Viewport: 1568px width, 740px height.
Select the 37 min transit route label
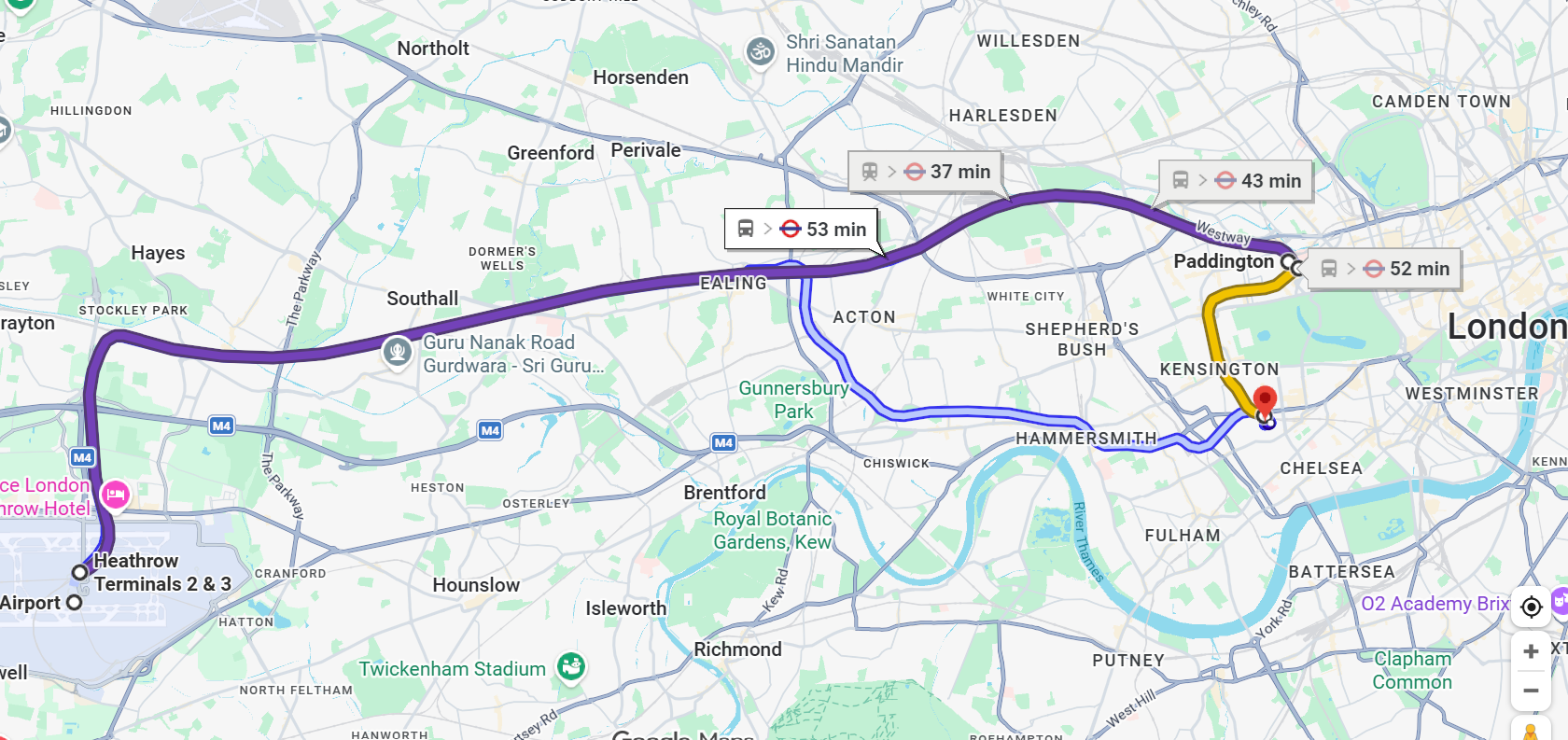point(925,172)
